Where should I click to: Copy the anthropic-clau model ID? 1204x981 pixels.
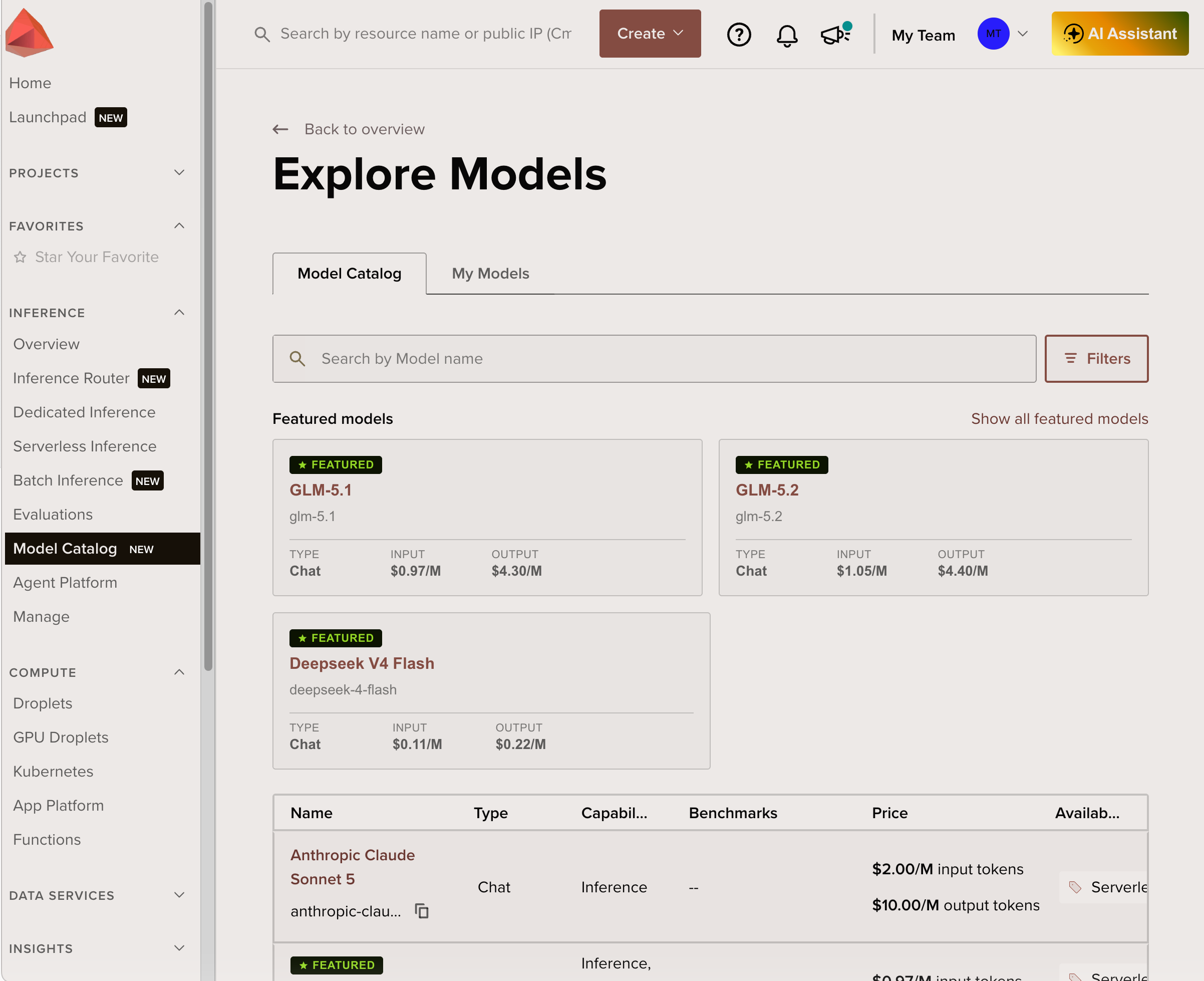coord(422,911)
